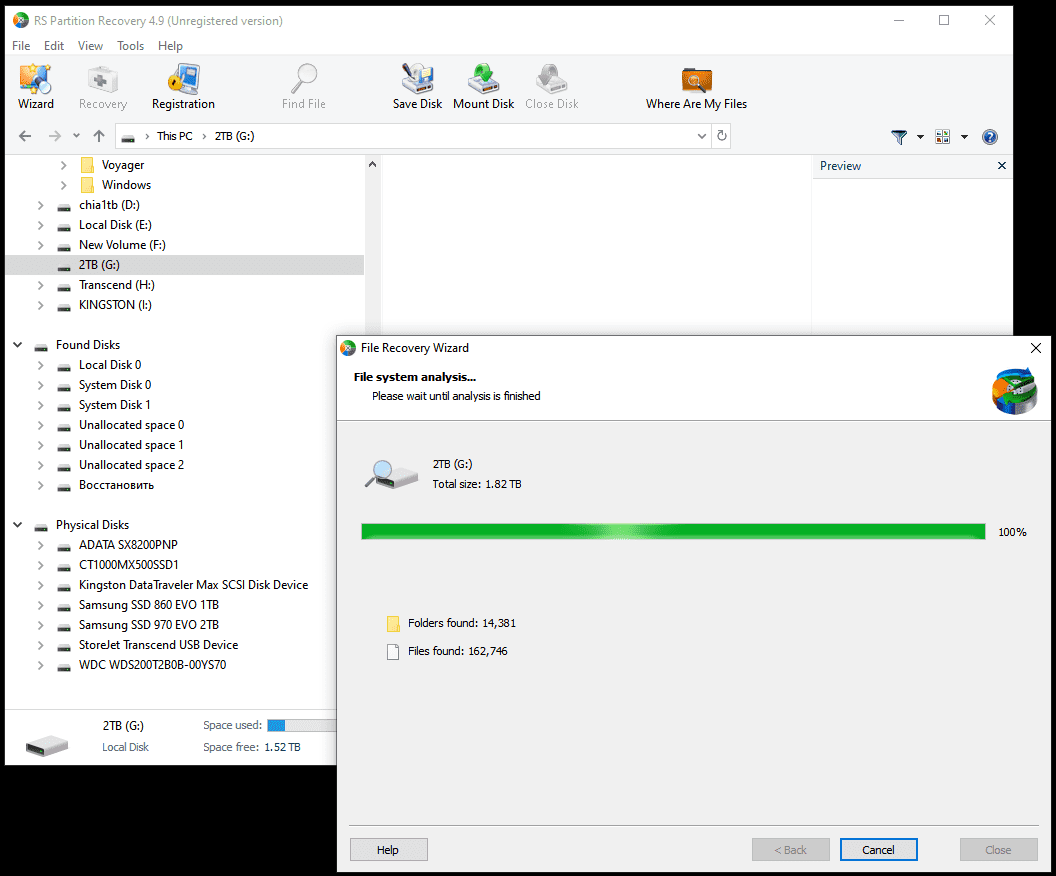Go back with the left arrow
This screenshot has width=1056, height=876.
[25, 136]
